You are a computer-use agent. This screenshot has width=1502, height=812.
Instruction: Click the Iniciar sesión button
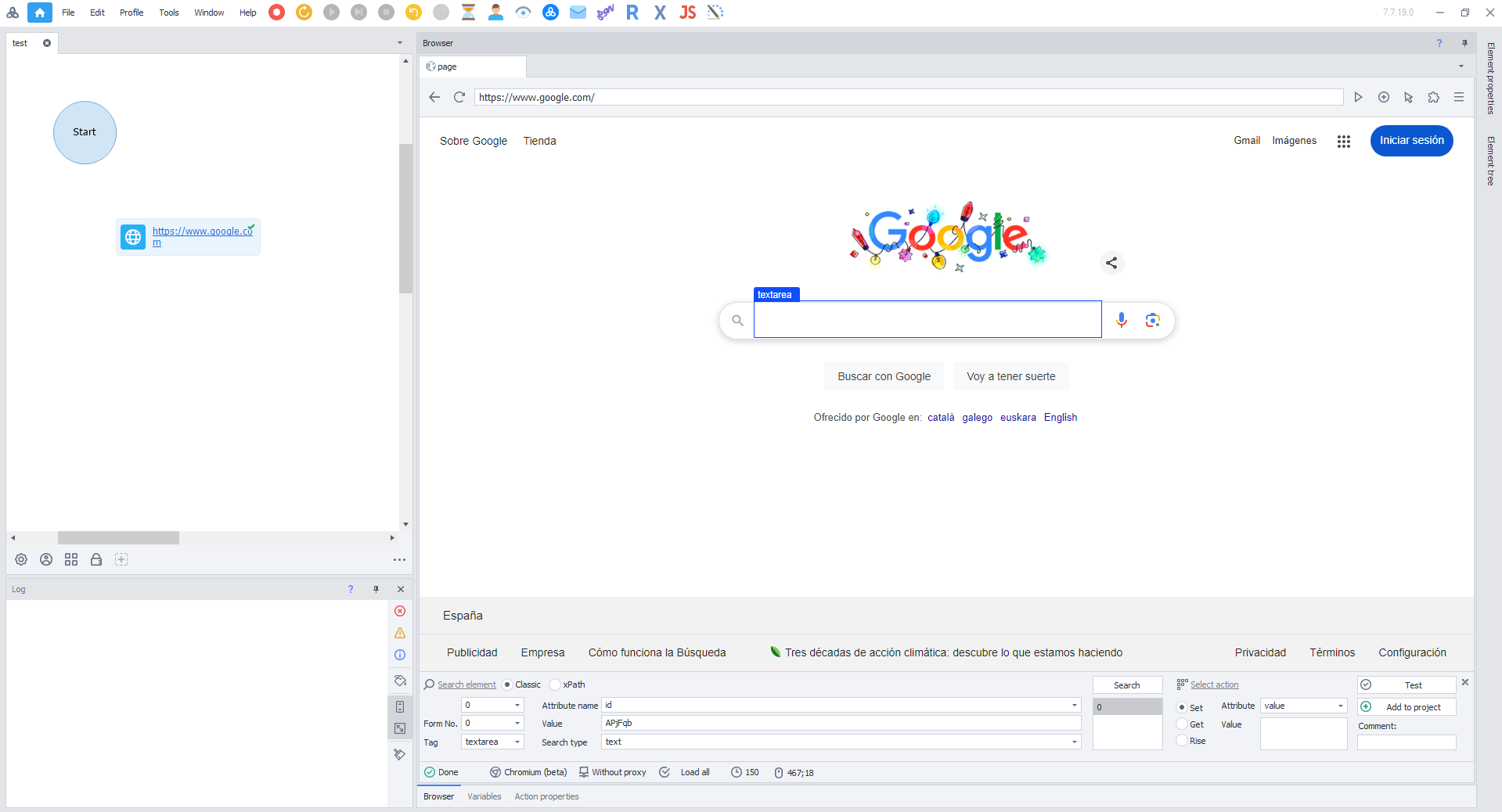1411,141
